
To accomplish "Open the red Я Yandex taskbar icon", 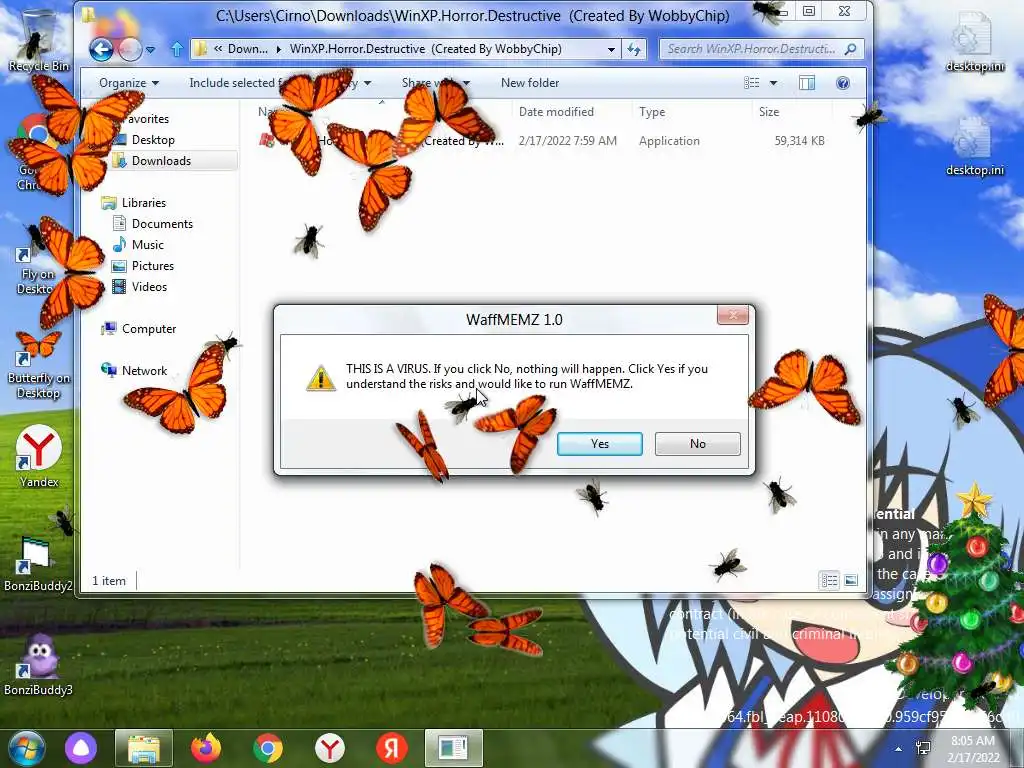I will coord(392,748).
